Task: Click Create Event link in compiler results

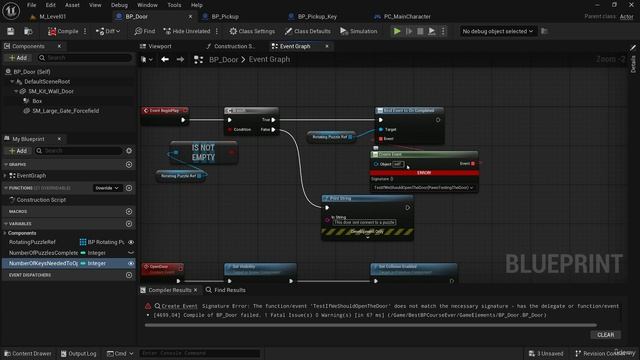Action: tap(179, 306)
